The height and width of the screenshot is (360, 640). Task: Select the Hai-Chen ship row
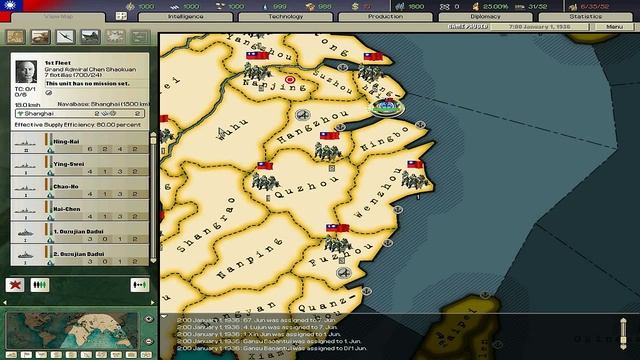point(80,209)
